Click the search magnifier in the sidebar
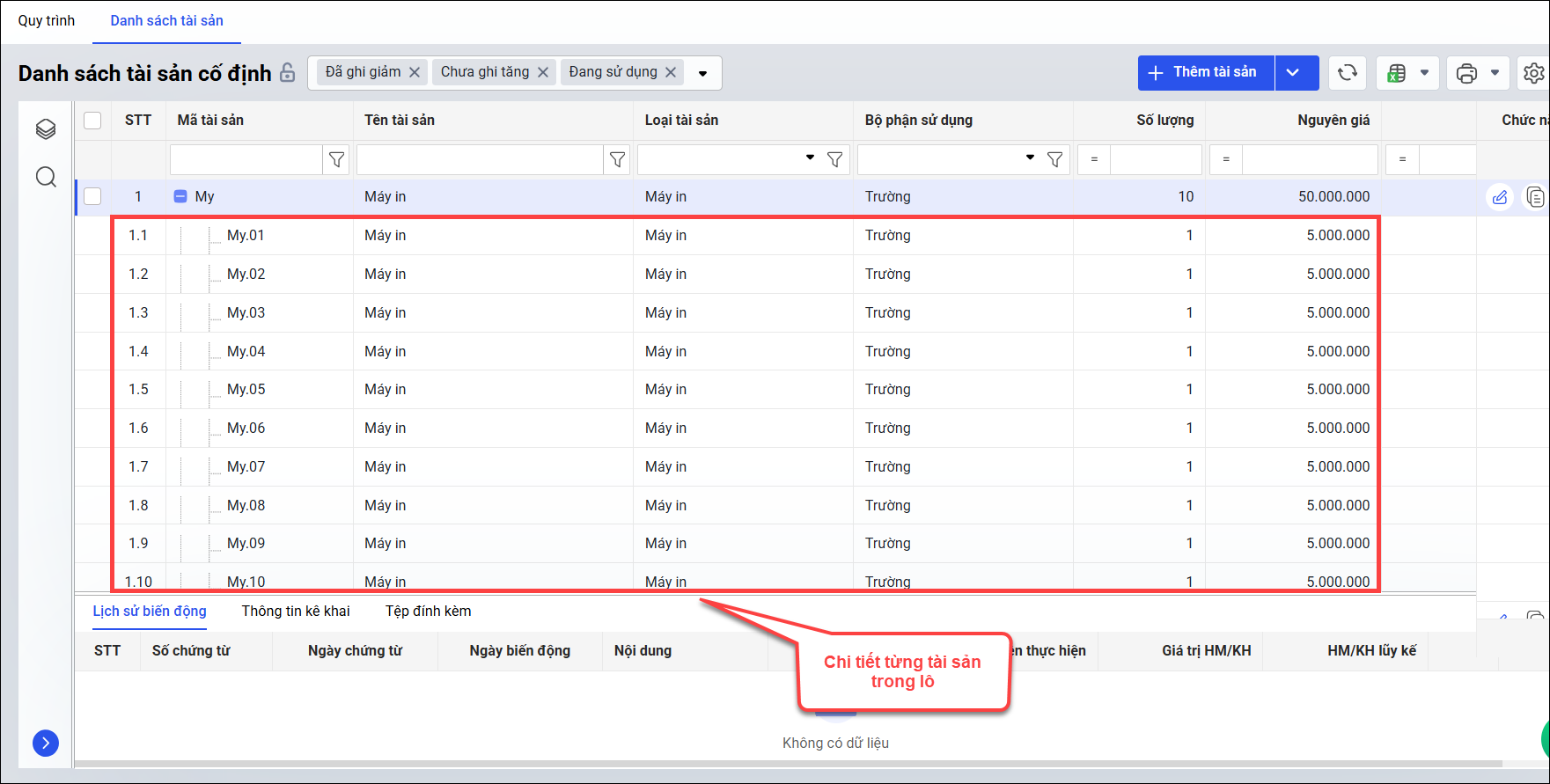 (46, 177)
